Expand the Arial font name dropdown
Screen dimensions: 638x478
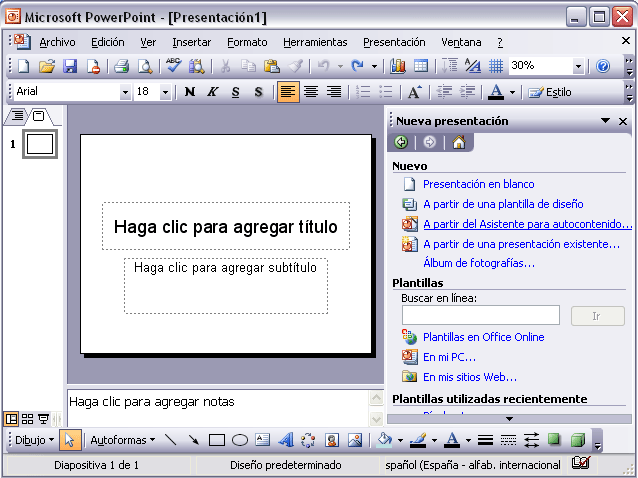pos(125,92)
